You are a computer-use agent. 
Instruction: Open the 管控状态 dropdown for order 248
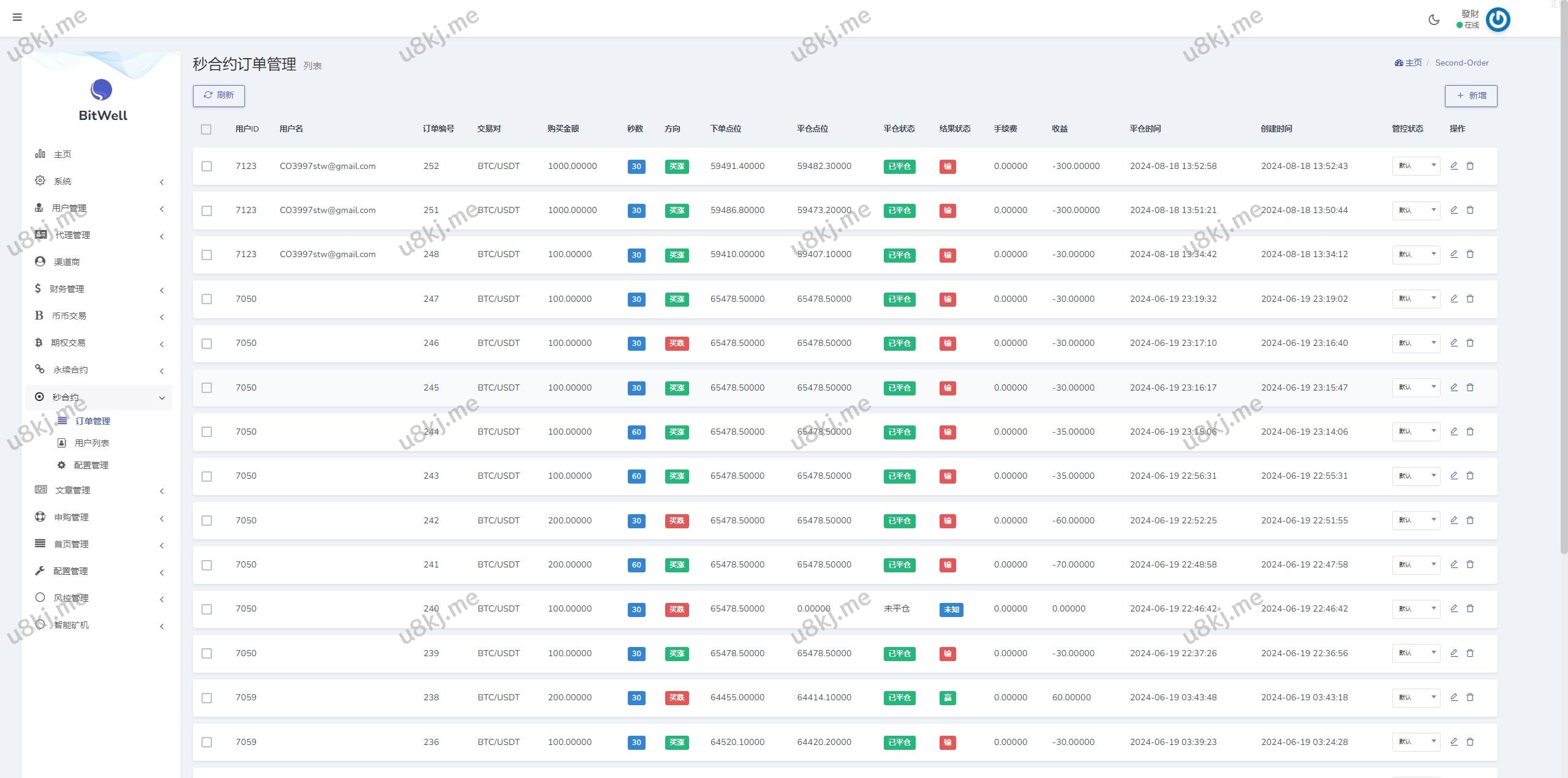(x=1415, y=254)
